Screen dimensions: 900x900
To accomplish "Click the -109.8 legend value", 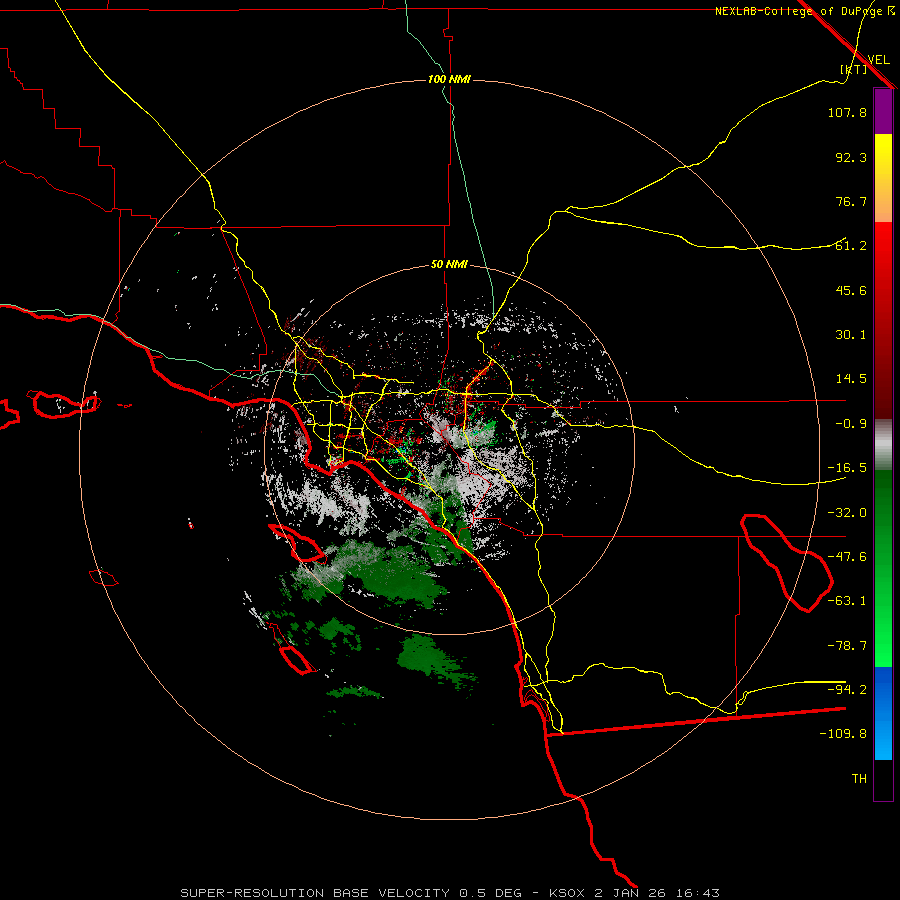I will pyautogui.click(x=843, y=734).
